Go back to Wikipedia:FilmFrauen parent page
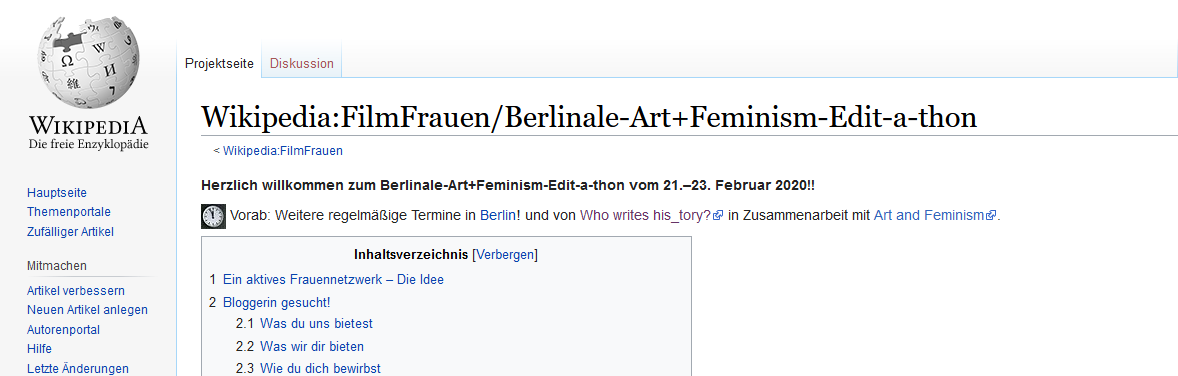The width and height of the screenshot is (1178, 376). click(282, 150)
